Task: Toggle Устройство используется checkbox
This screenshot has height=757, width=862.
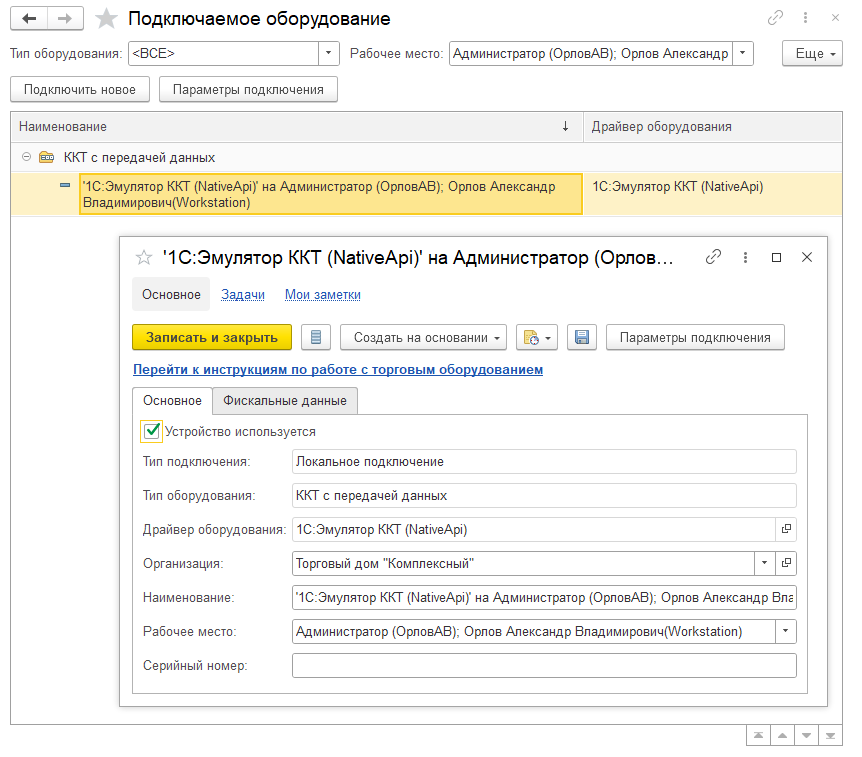Action: [151, 432]
